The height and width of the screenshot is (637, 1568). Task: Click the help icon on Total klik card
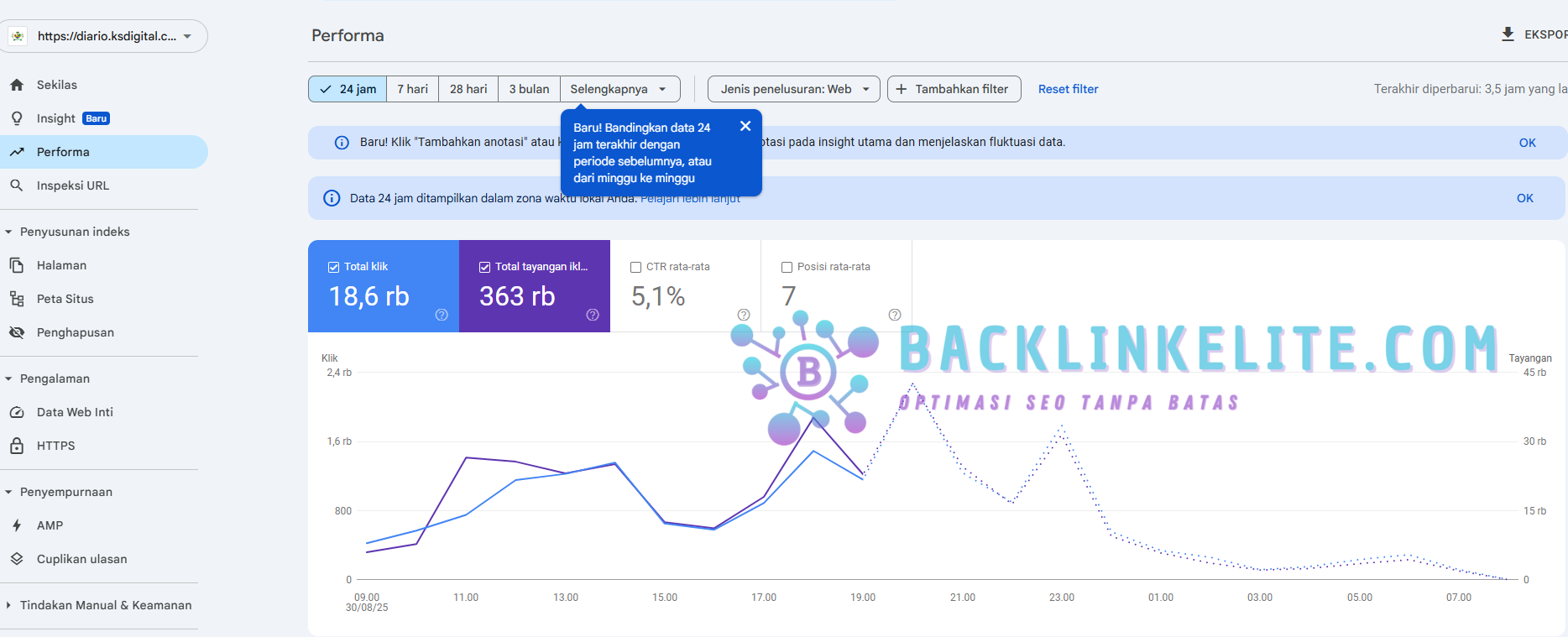click(x=442, y=315)
